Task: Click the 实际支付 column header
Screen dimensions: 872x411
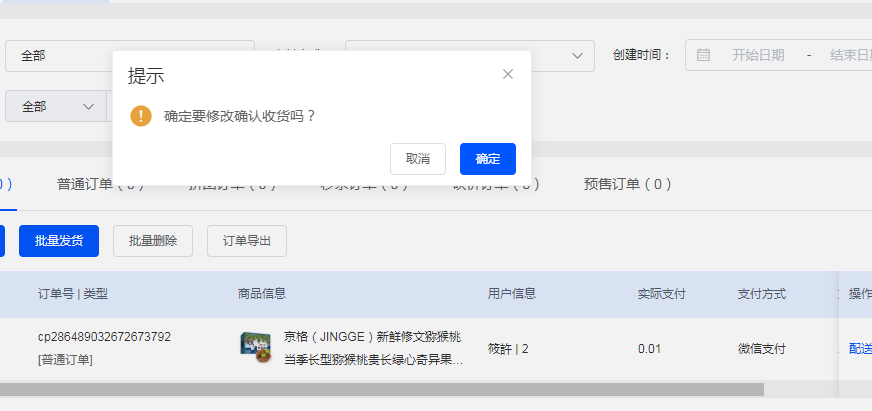Action: point(662,294)
